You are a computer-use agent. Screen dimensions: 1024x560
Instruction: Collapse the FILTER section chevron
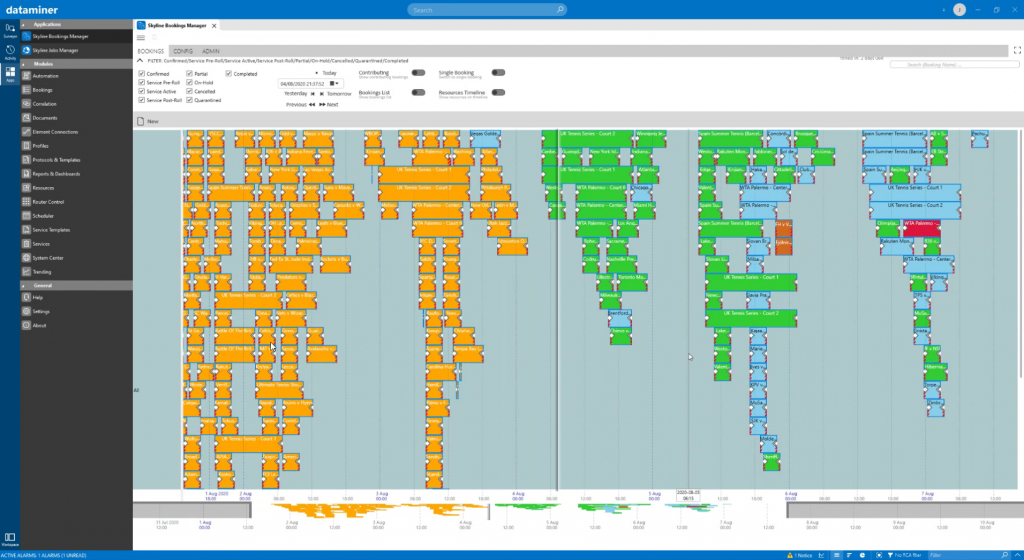click(x=140, y=61)
